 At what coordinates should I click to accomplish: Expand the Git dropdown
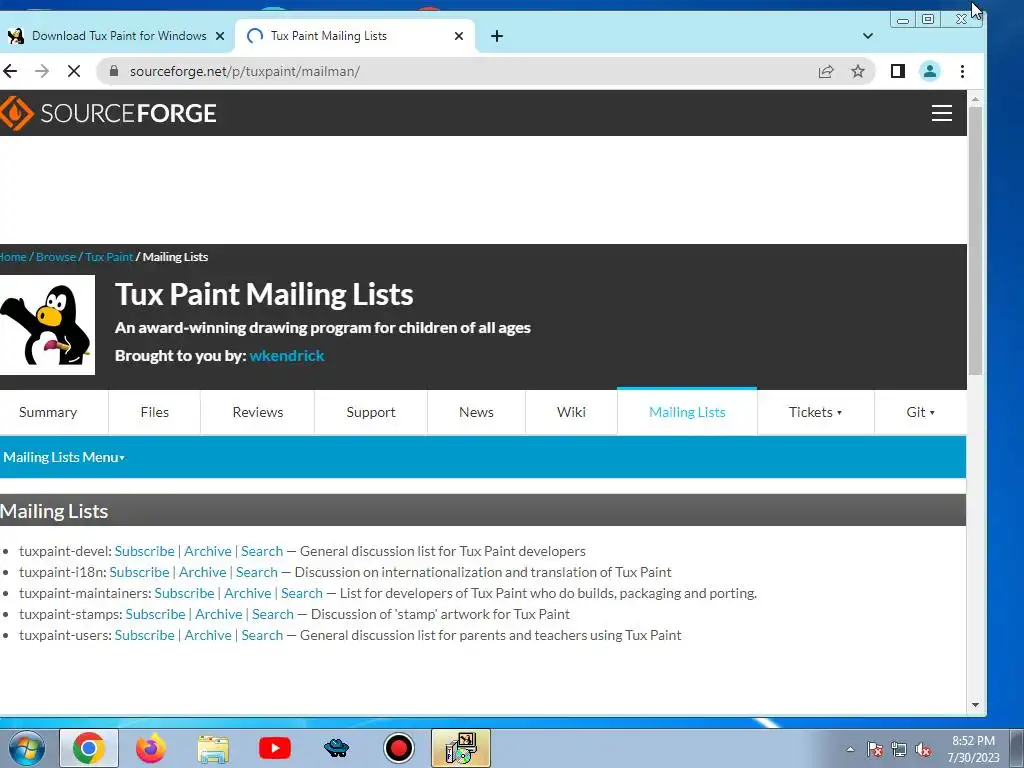920,412
